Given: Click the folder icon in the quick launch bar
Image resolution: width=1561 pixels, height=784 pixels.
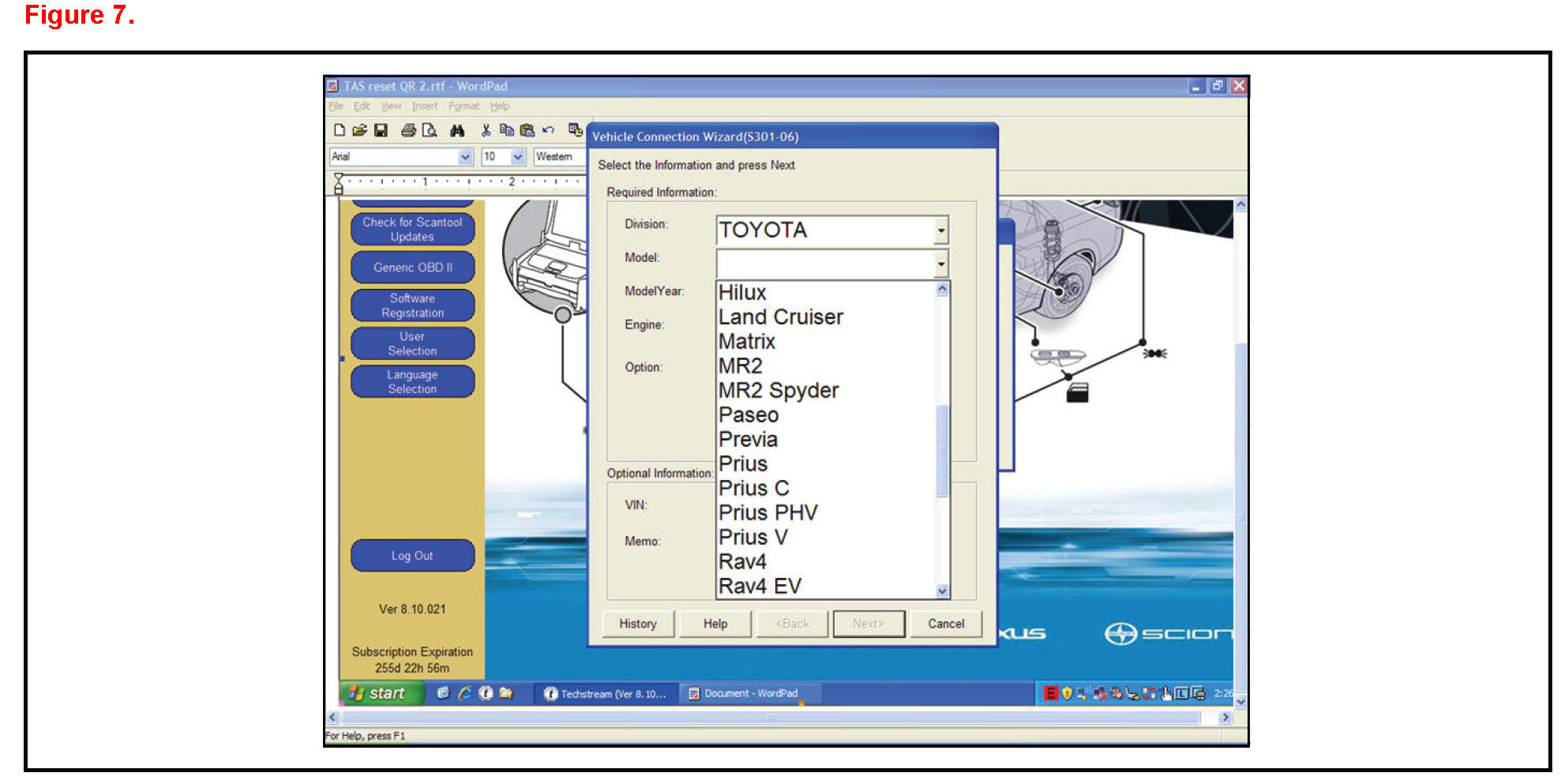Looking at the screenshot, I should 506,692.
